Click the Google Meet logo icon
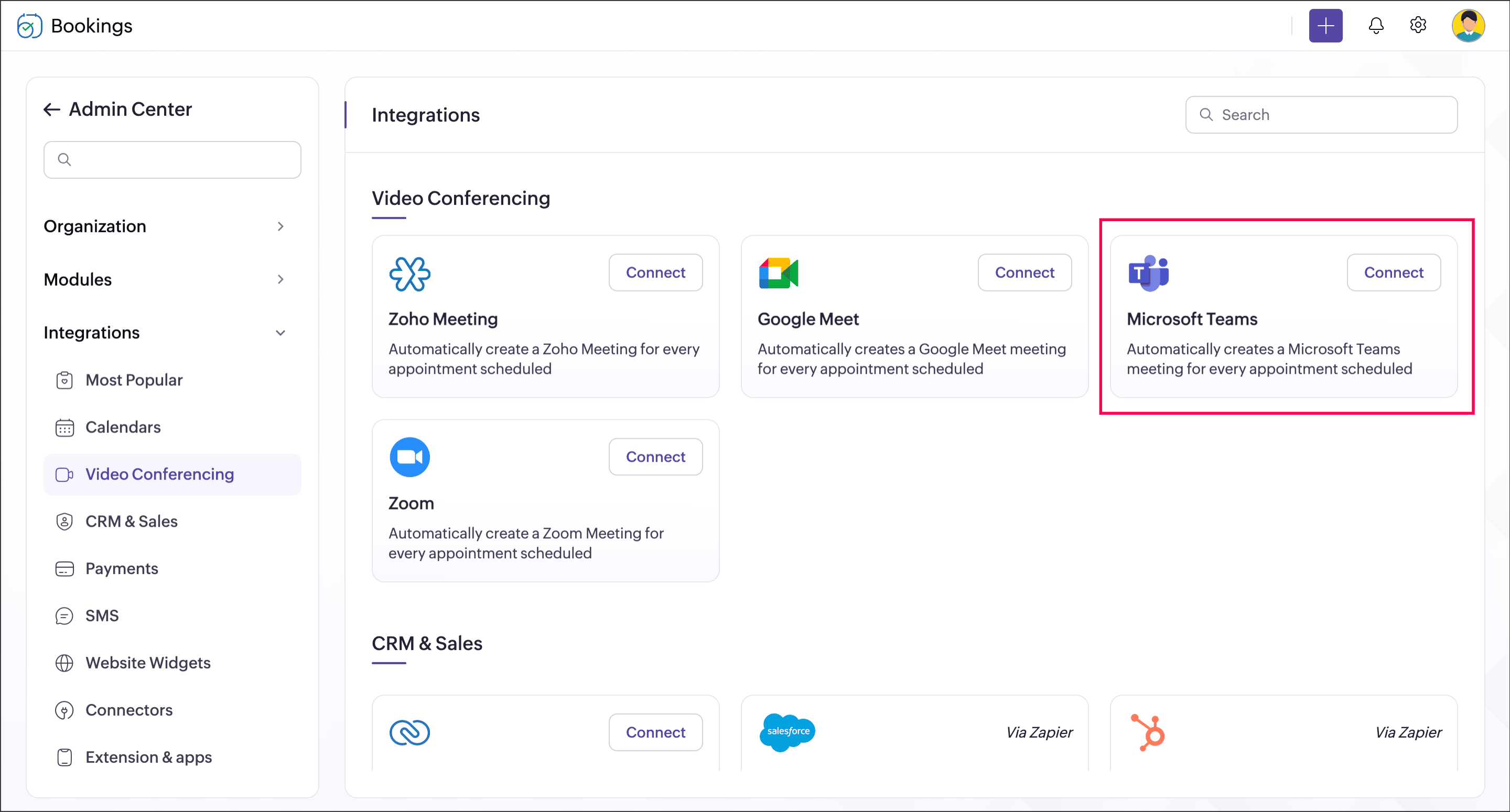Image resolution: width=1510 pixels, height=812 pixels. click(779, 274)
